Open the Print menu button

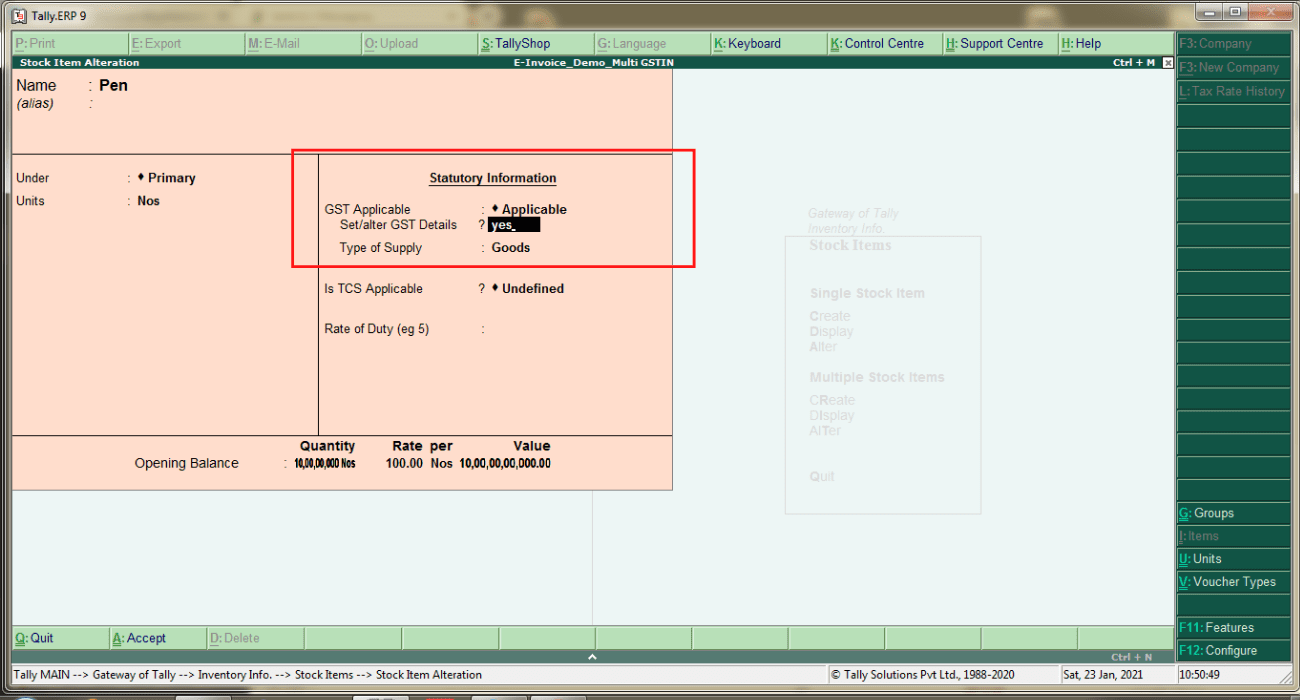tap(70, 44)
